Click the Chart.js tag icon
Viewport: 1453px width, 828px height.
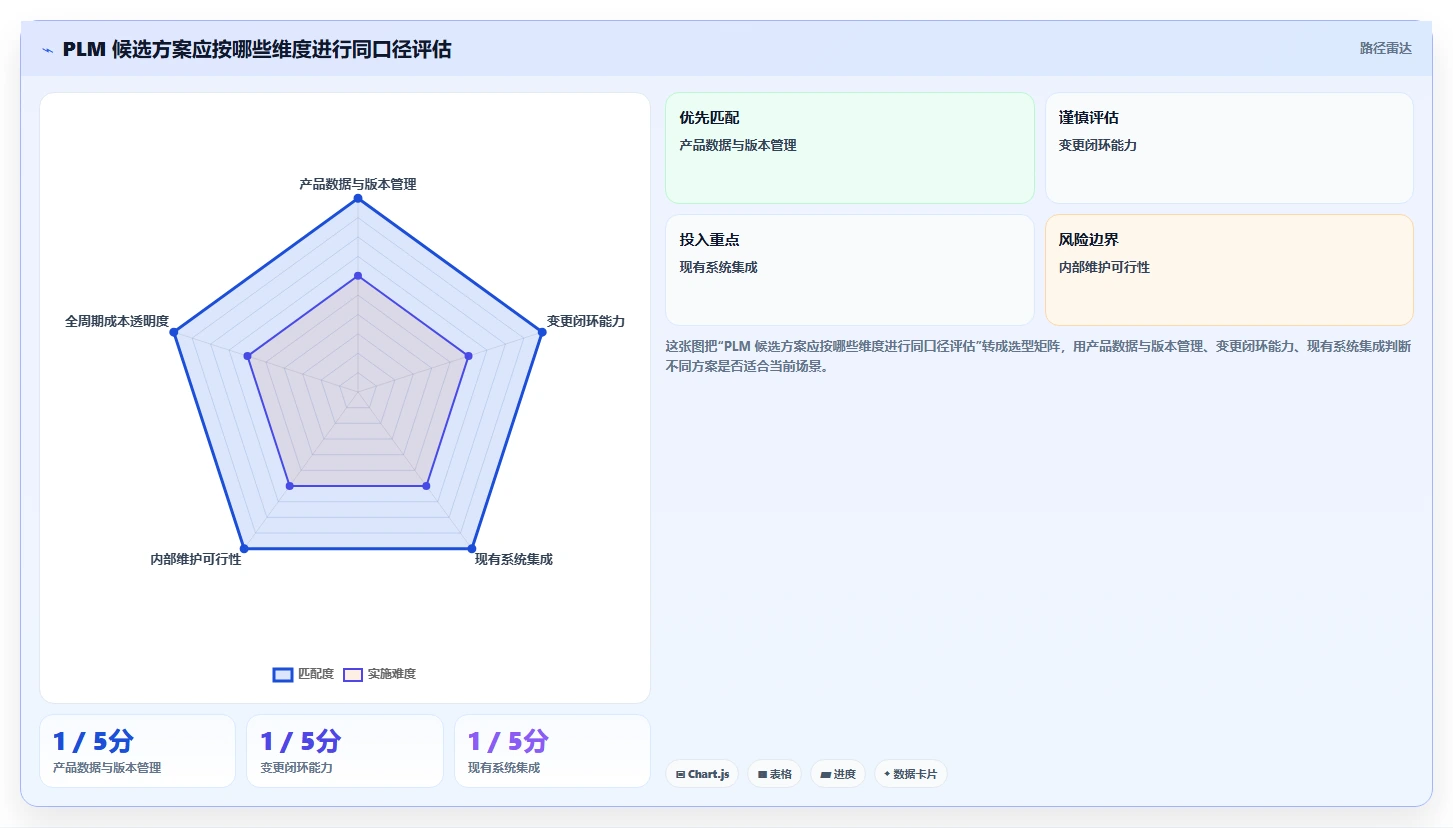681,774
